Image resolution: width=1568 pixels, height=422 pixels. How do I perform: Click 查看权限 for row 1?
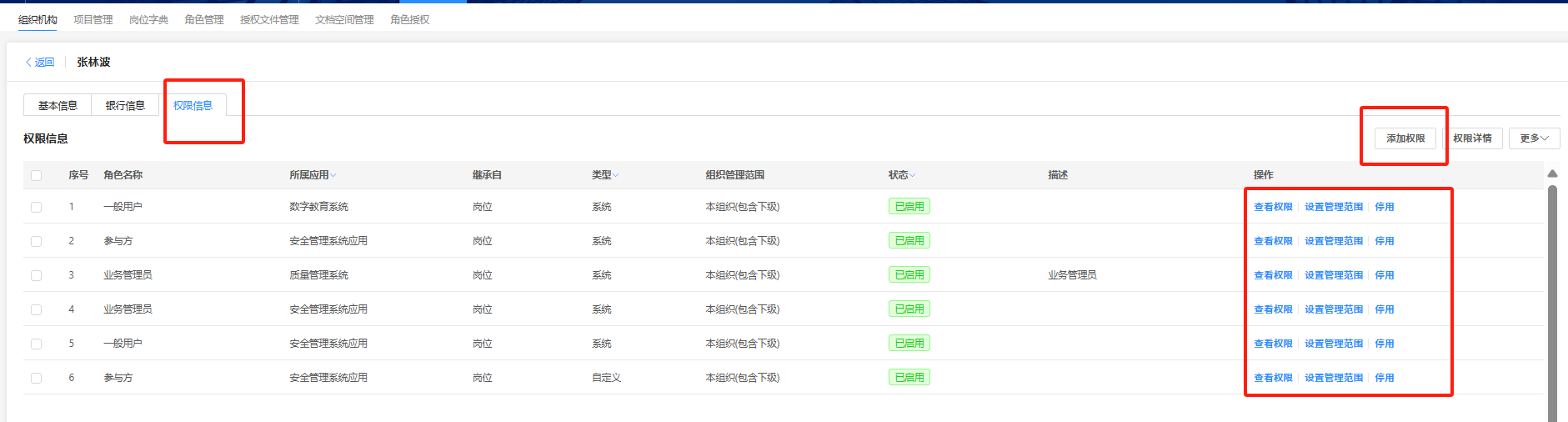tap(1273, 207)
